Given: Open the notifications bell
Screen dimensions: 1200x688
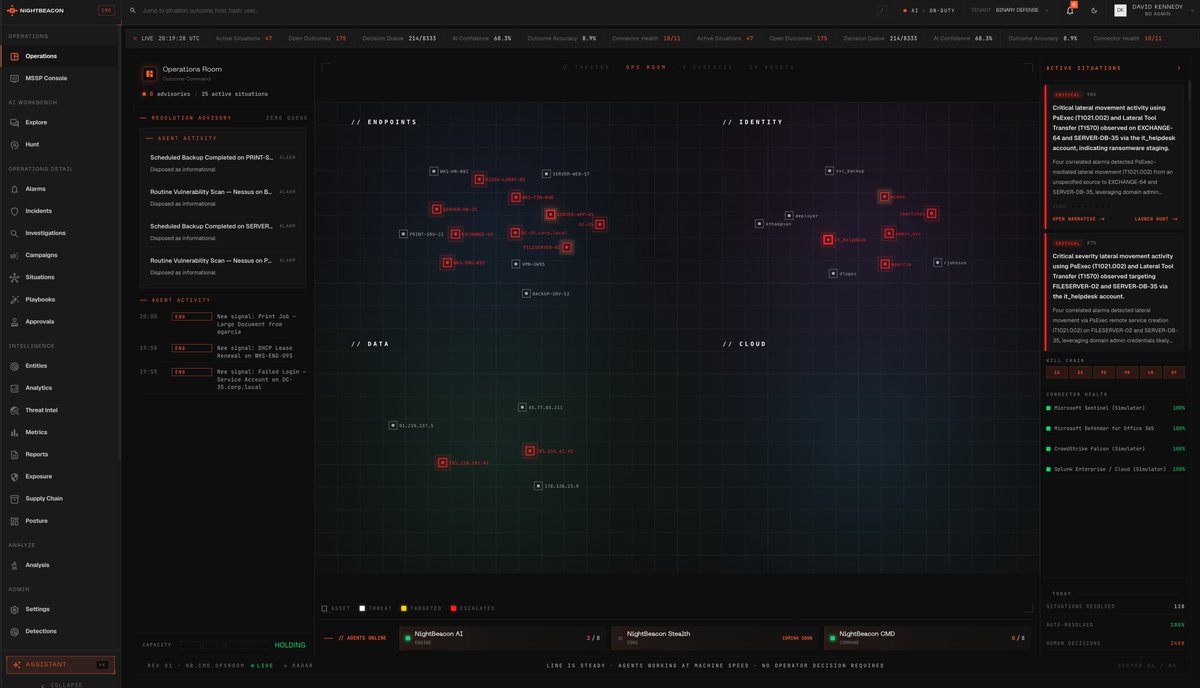Looking at the screenshot, I should [x=1070, y=10].
